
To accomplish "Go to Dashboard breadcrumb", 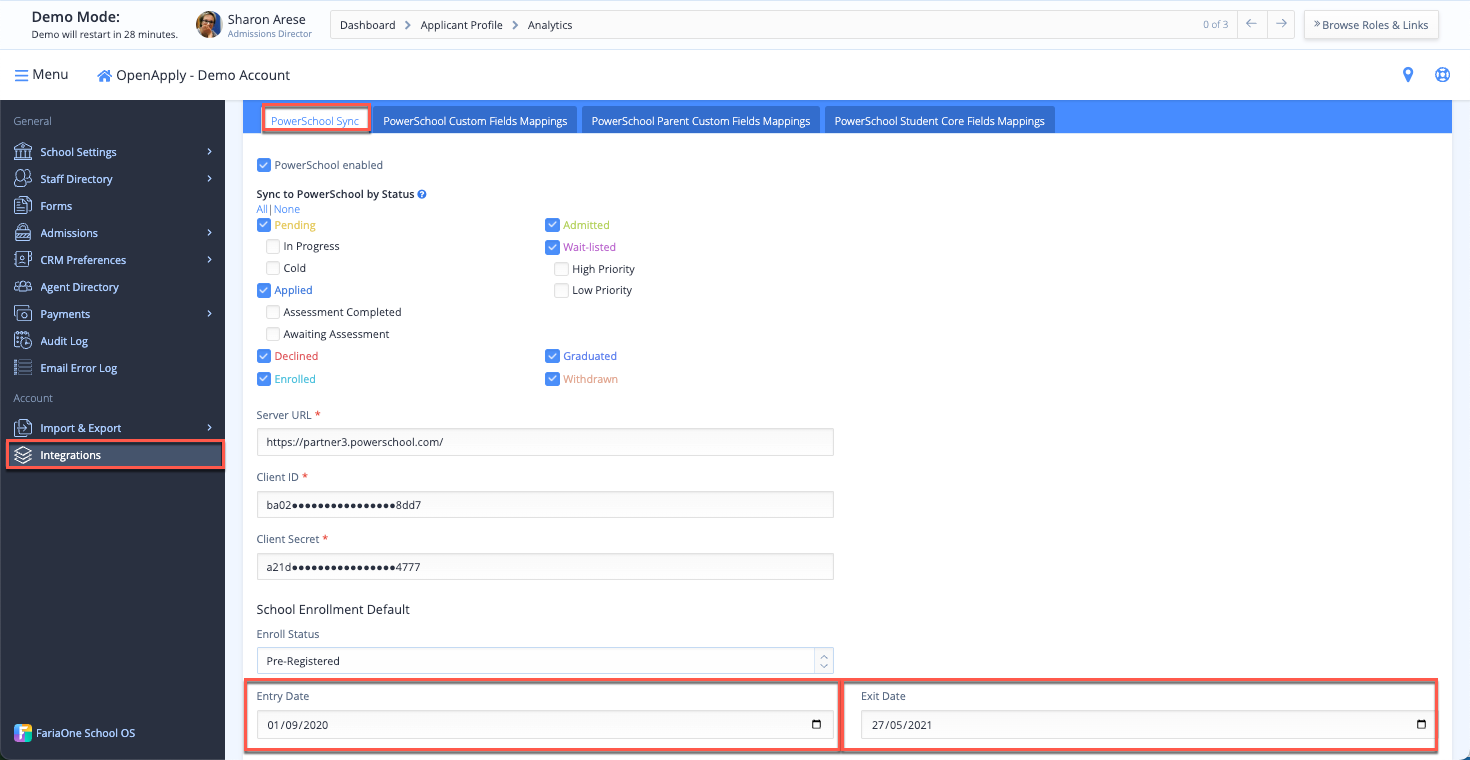I will [x=368, y=25].
